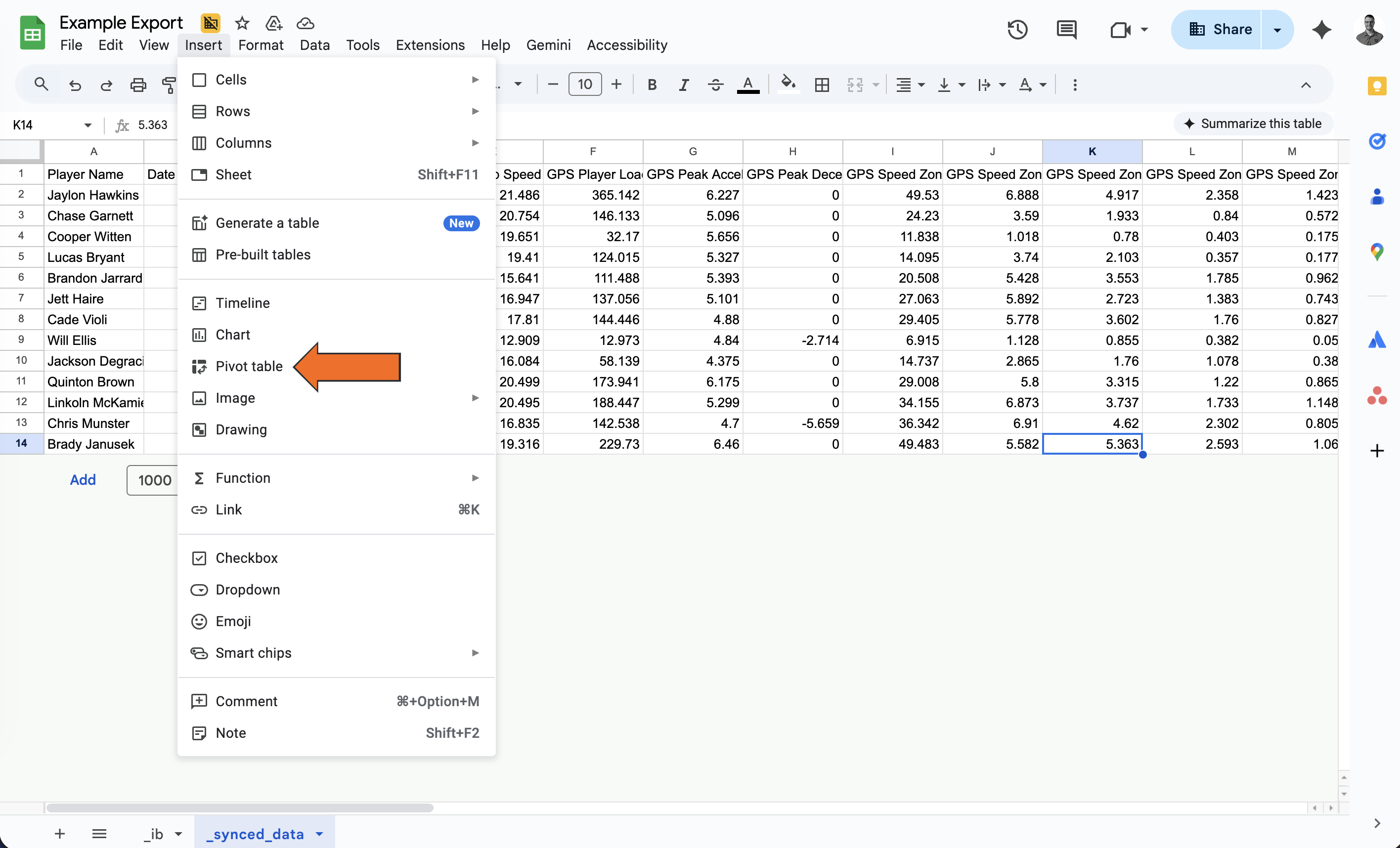This screenshot has height=848, width=1400.
Task: Open the Gemini sparkle icon
Action: pos(1321,30)
